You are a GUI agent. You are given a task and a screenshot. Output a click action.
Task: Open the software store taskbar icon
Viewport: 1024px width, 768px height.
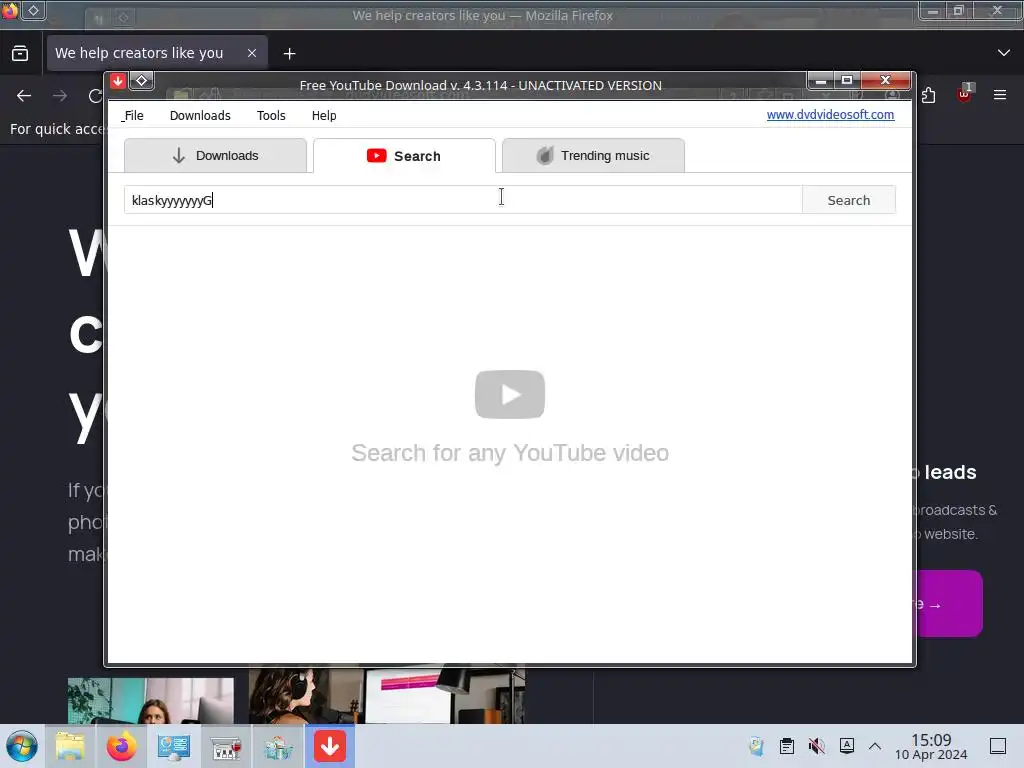(278, 747)
